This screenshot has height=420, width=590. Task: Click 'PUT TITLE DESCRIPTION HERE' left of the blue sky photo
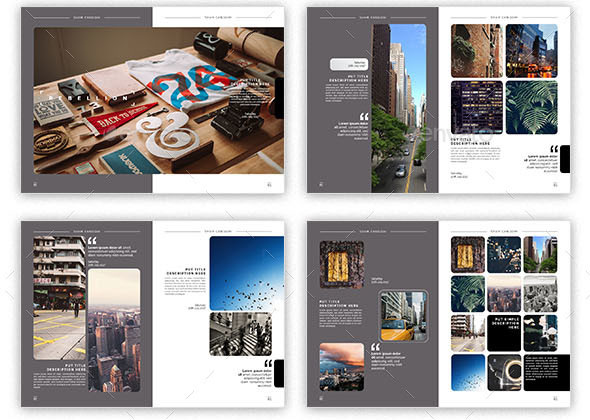(186, 271)
